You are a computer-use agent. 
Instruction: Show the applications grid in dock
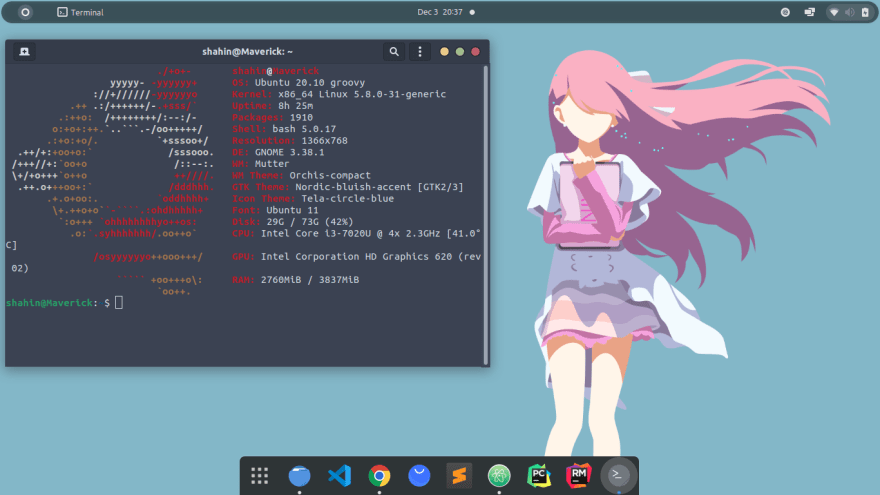[x=259, y=476]
